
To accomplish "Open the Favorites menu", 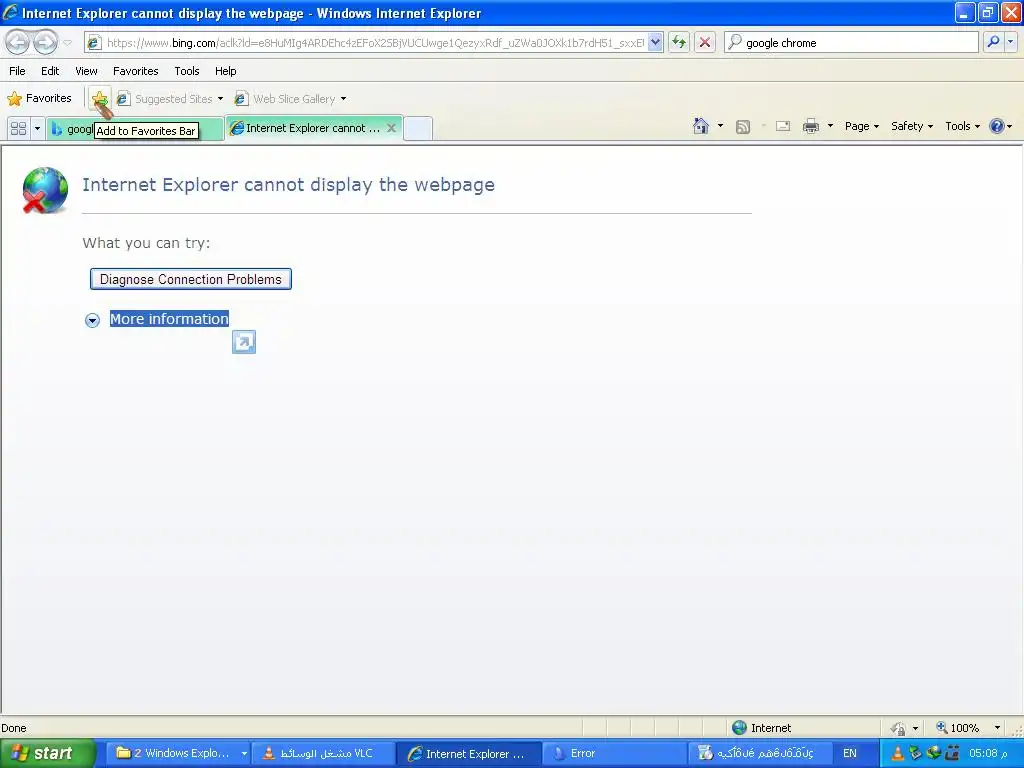I will coord(135,71).
